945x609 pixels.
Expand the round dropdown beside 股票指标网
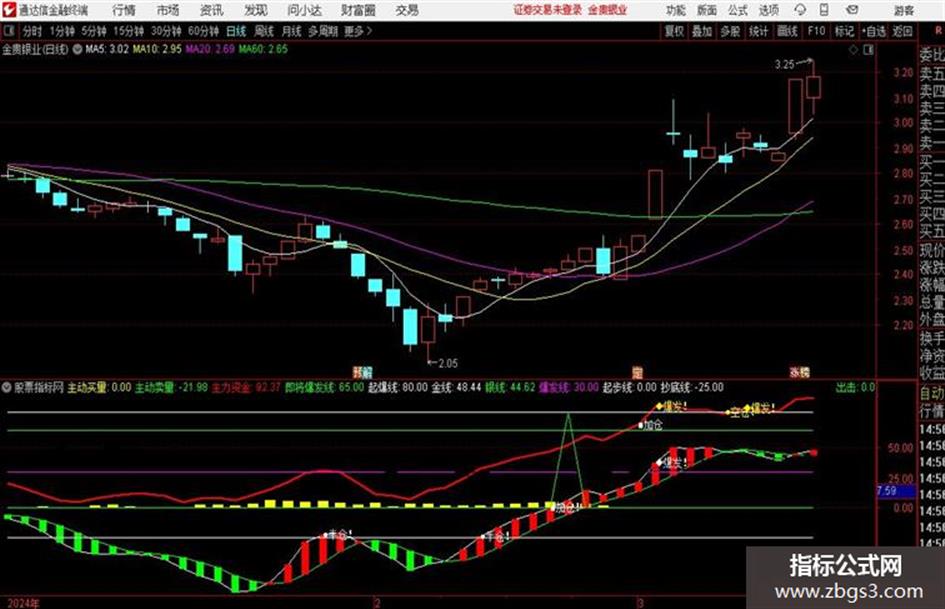pyautogui.click(x=7, y=387)
